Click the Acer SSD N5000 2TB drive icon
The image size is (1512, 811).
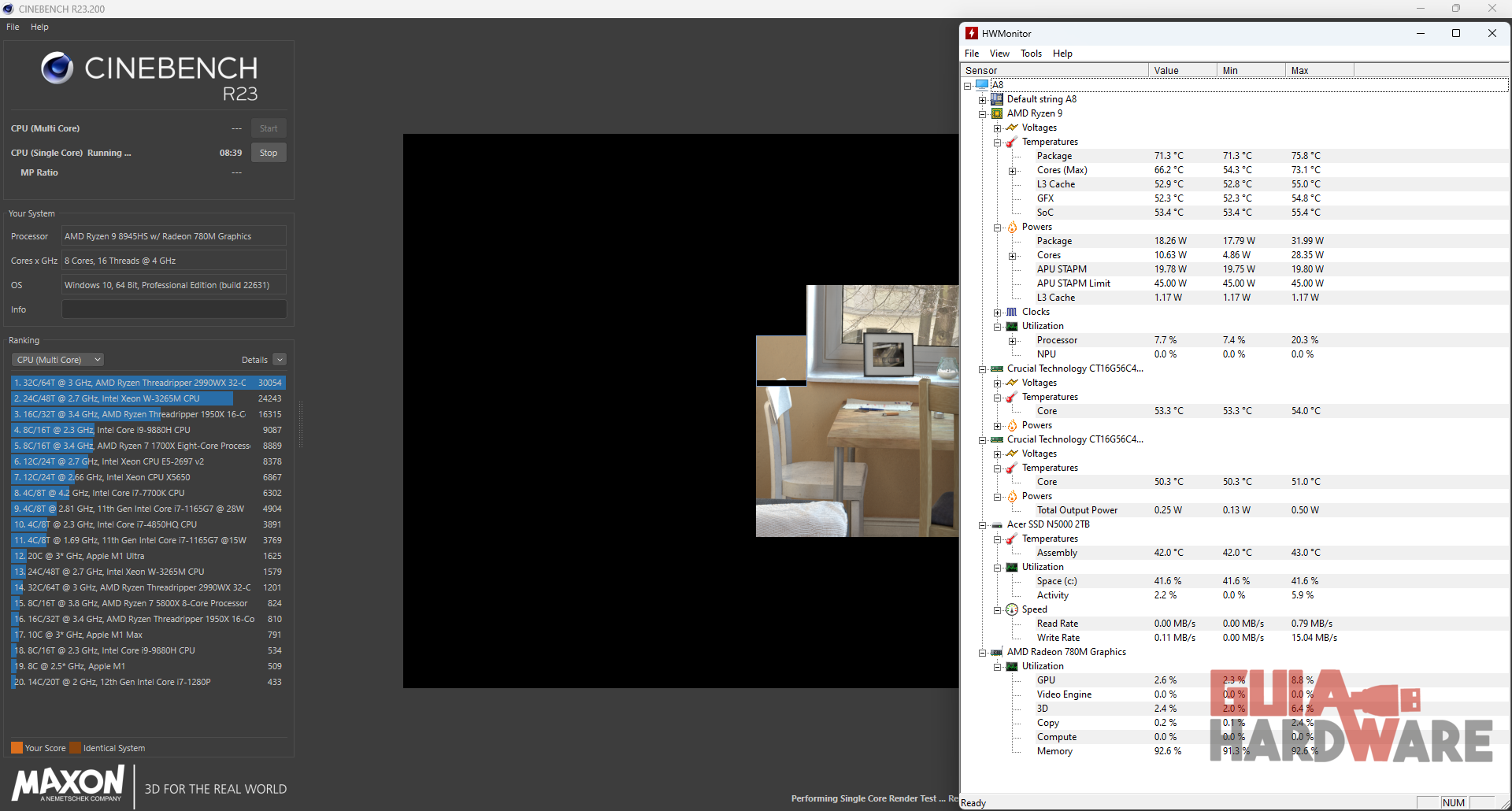[997, 524]
